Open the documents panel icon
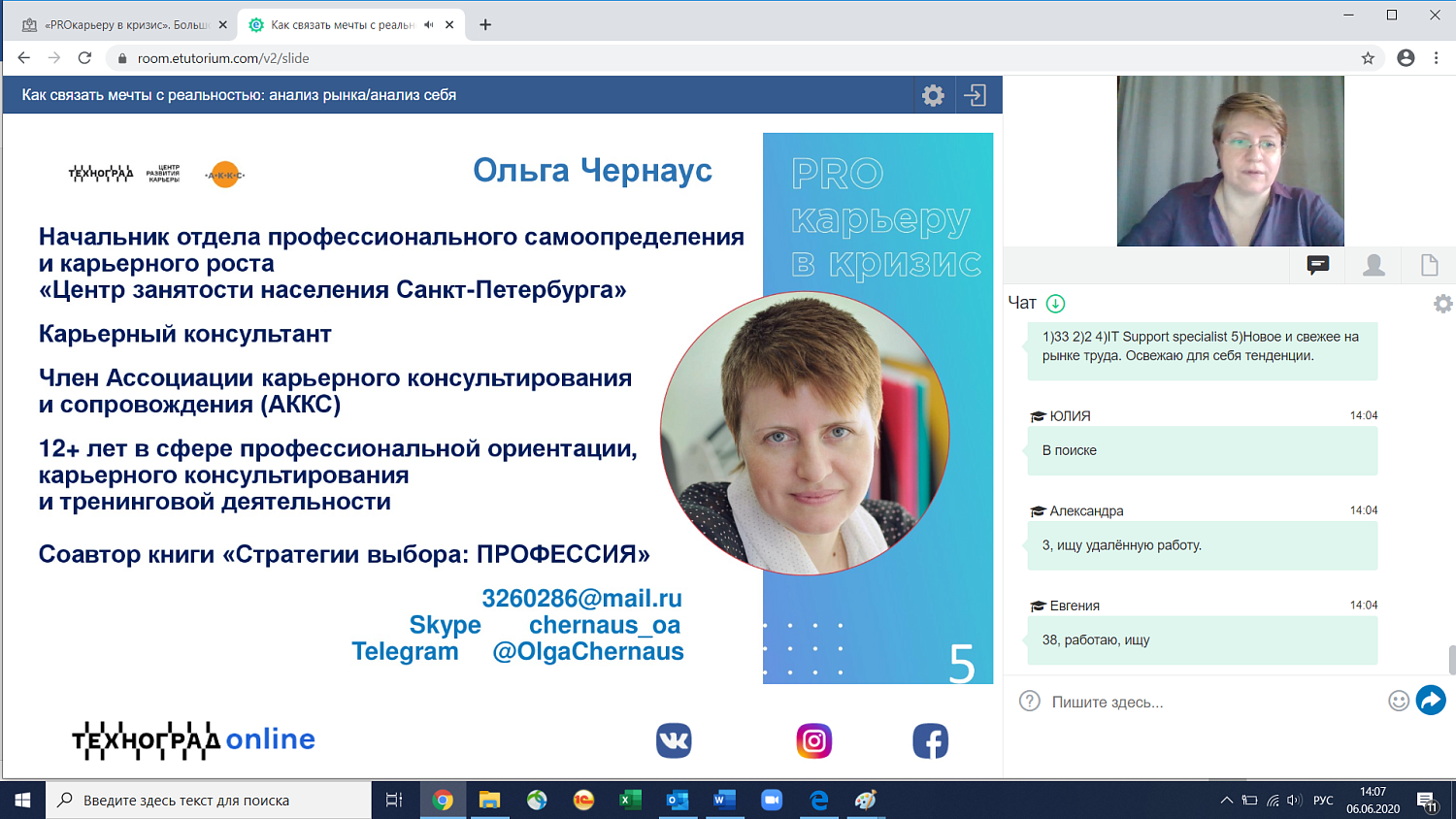This screenshot has height=819, width=1456. [x=1430, y=265]
